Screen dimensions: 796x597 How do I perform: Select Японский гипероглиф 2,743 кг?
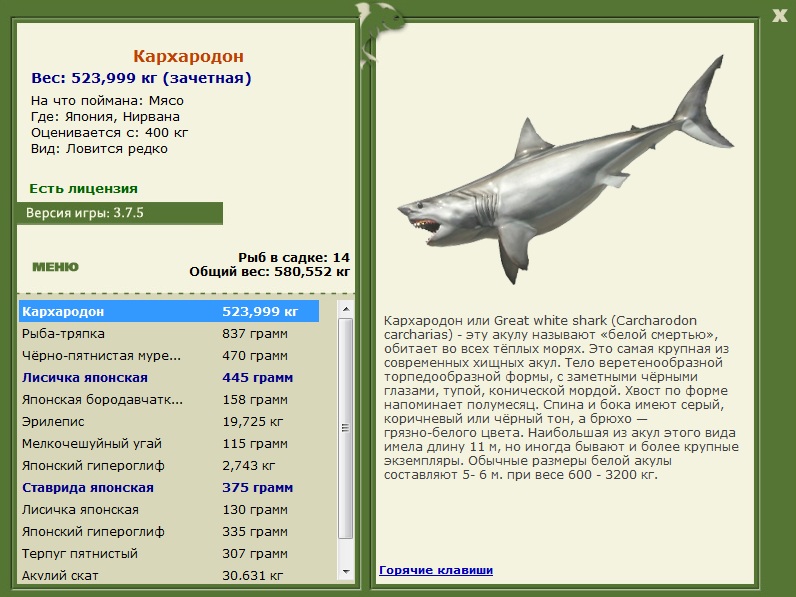169,466
